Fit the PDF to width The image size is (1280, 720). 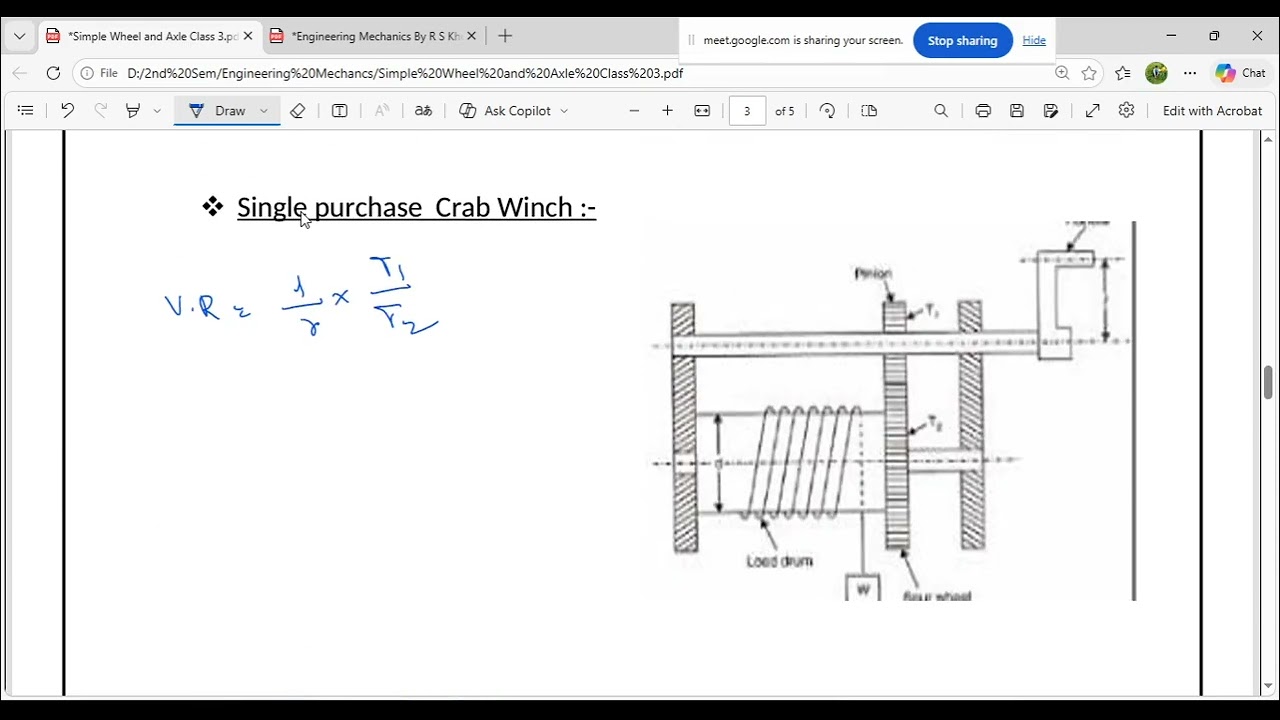pos(702,111)
